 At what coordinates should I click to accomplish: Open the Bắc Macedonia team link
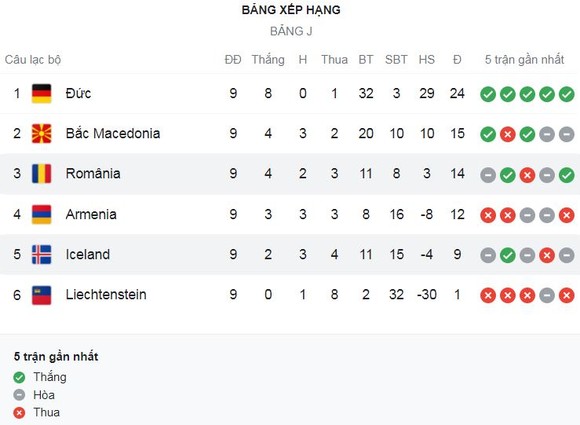[113, 133]
